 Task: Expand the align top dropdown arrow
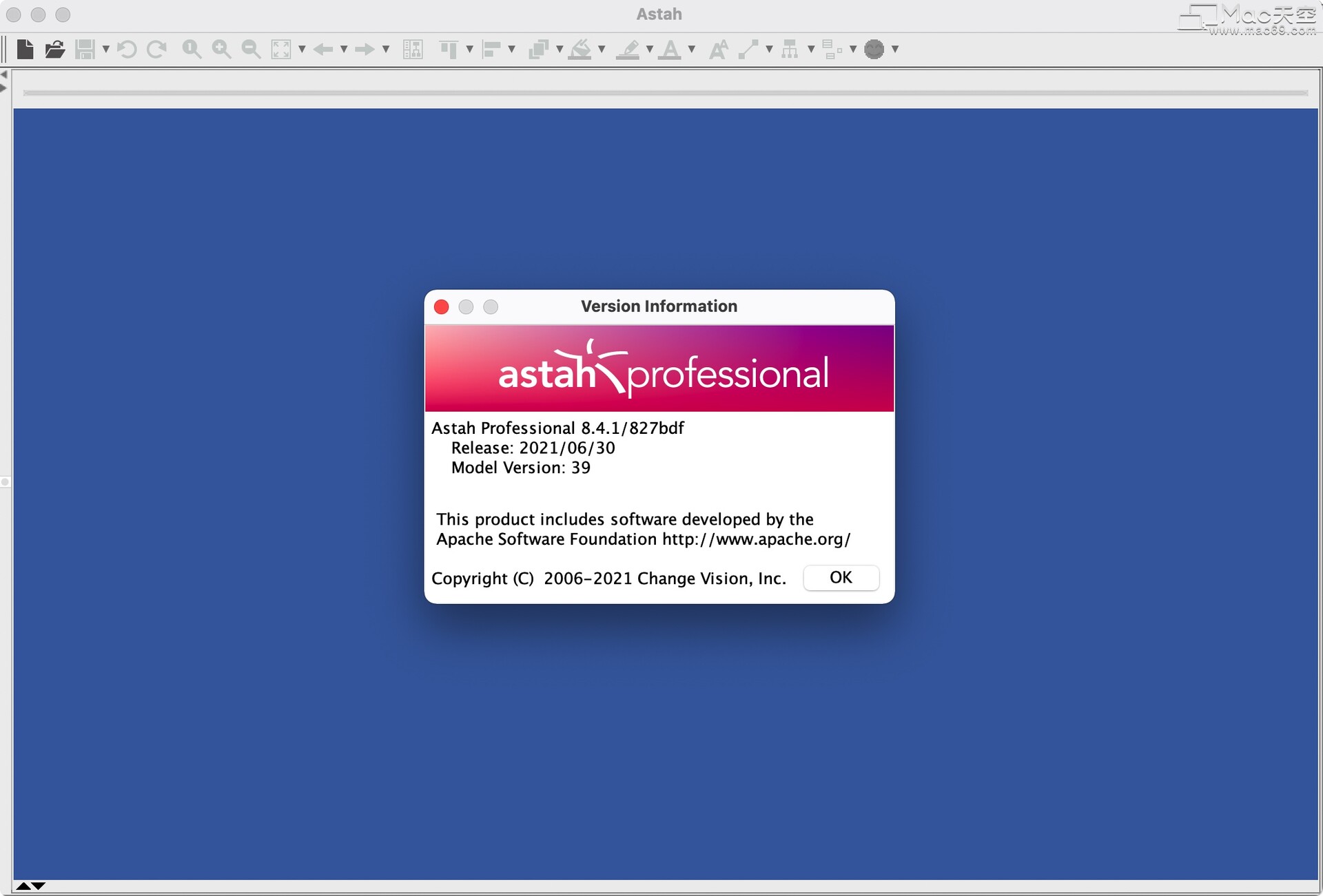click(469, 49)
